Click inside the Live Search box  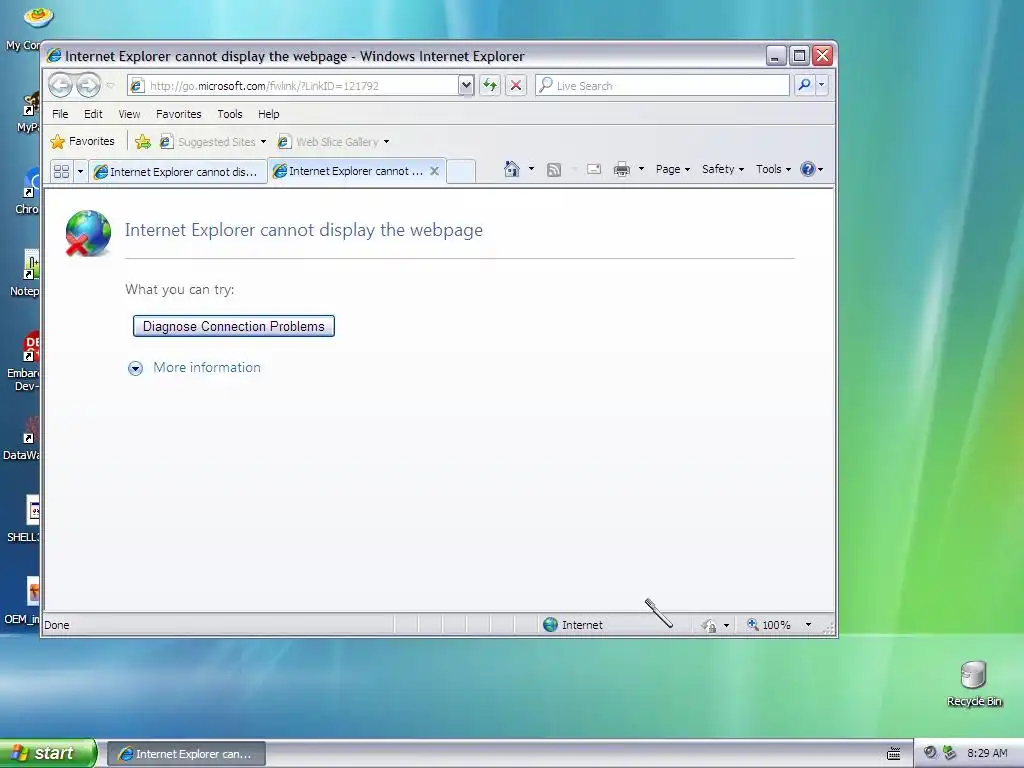click(x=662, y=86)
